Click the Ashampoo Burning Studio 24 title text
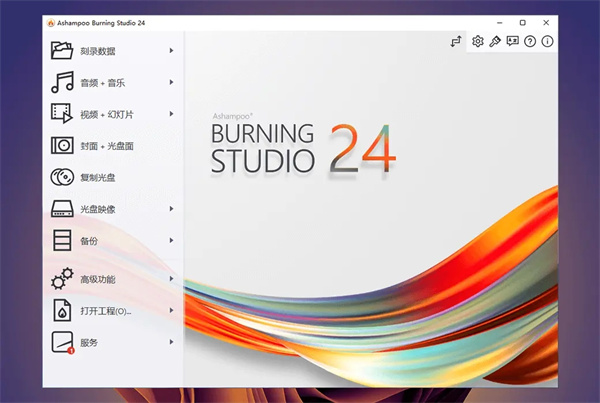600x403 pixels. (x=101, y=23)
